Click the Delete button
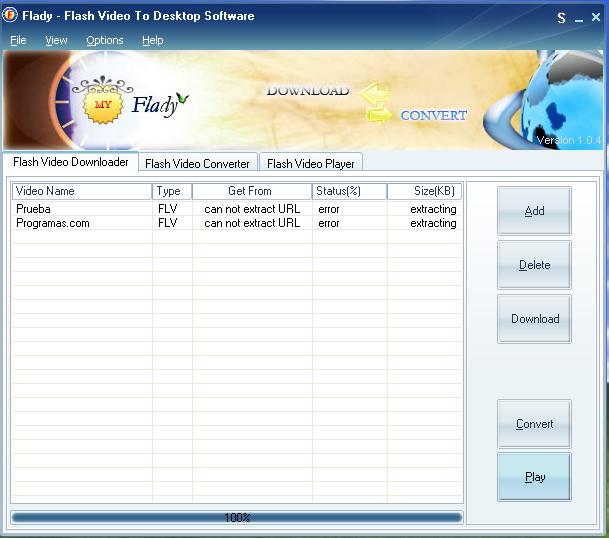This screenshot has width=609, height=538. (x=534, y=265)
